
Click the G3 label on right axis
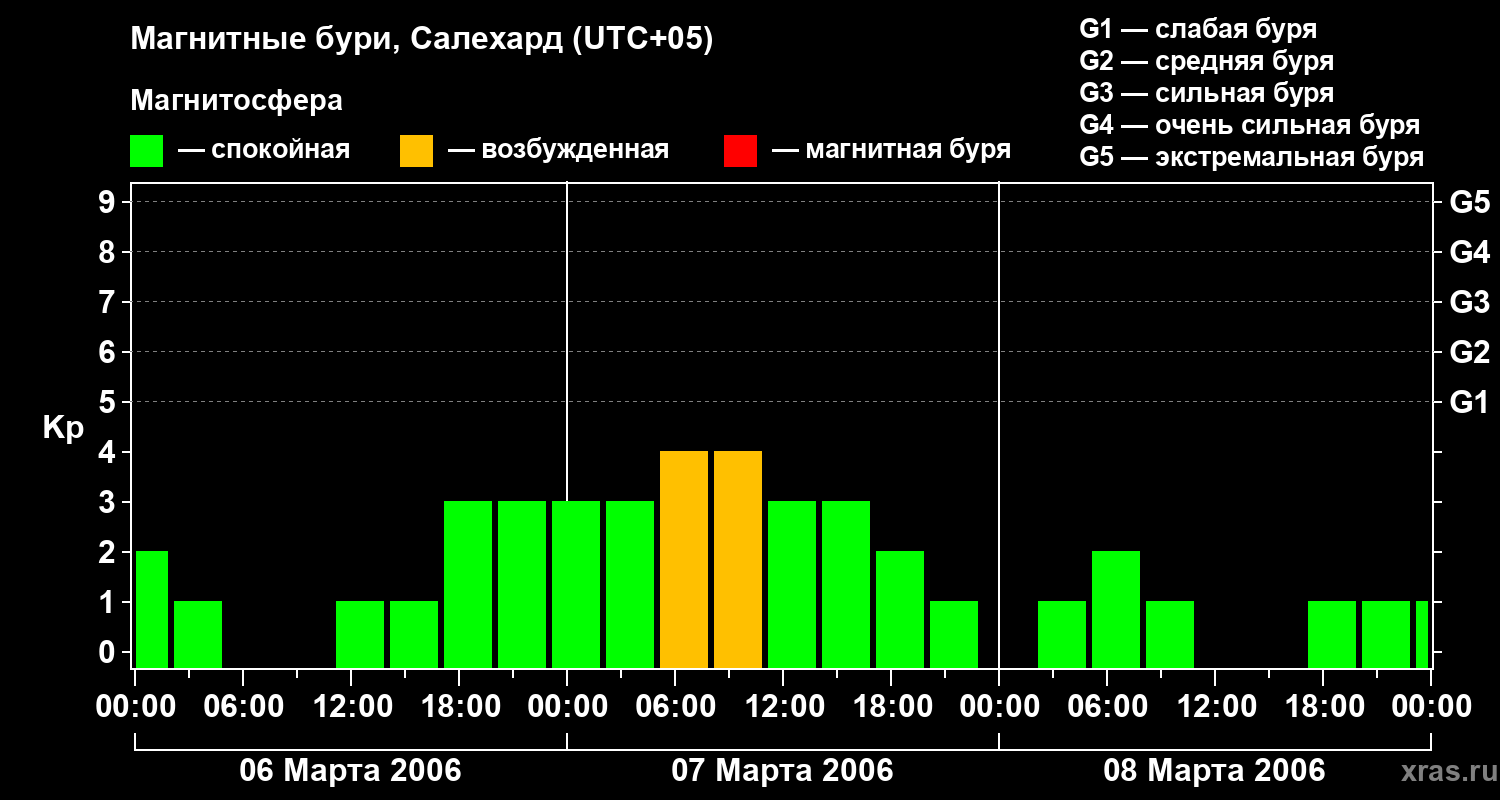[1469, 303]
